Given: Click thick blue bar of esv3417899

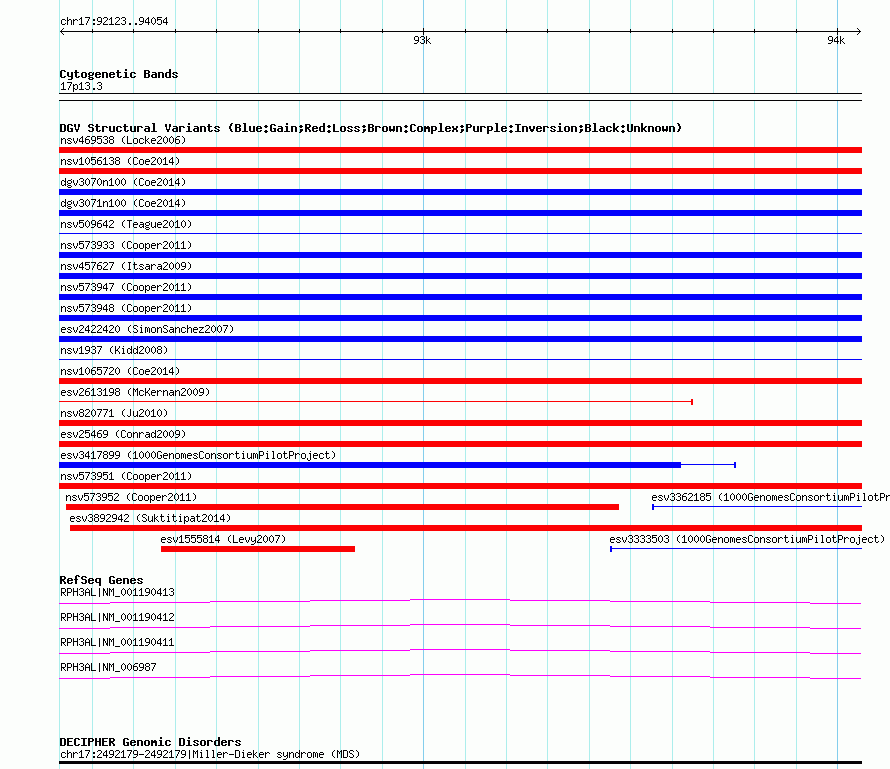Looking at the screenshot, I should 370,465.
